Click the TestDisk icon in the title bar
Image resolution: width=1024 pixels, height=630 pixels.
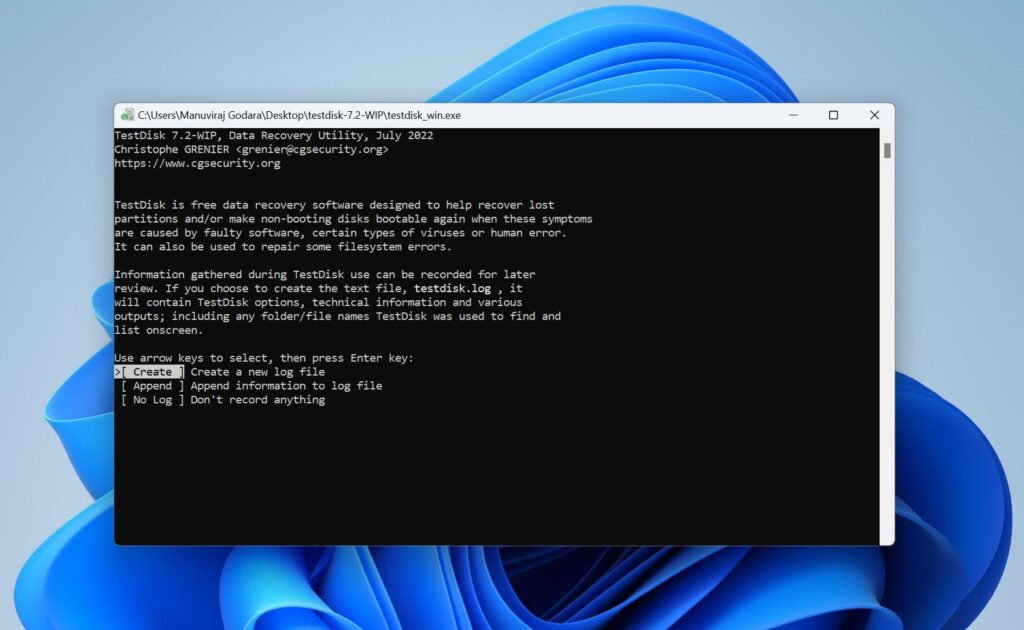pos(128,114)
